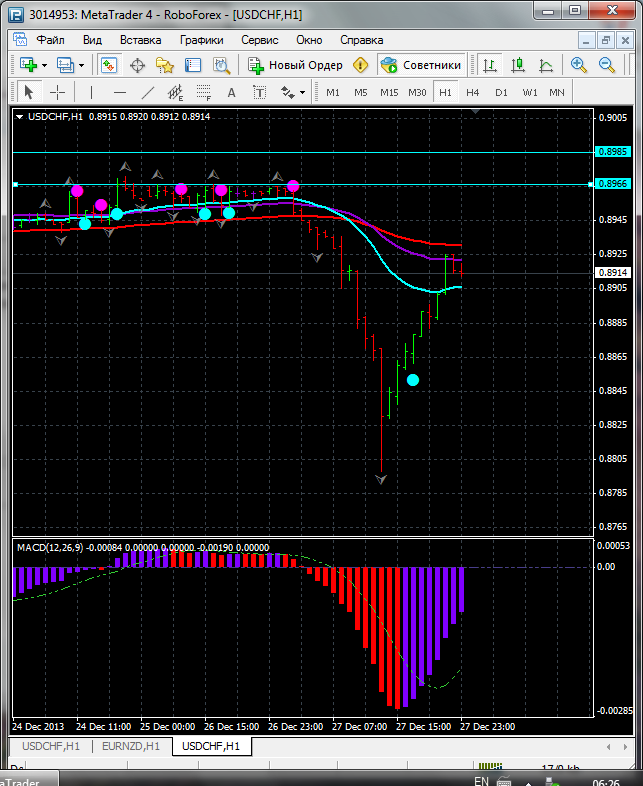Select the H4 timeframe
The width and height of the screenshot is (643, 786).
pos(473,92)
